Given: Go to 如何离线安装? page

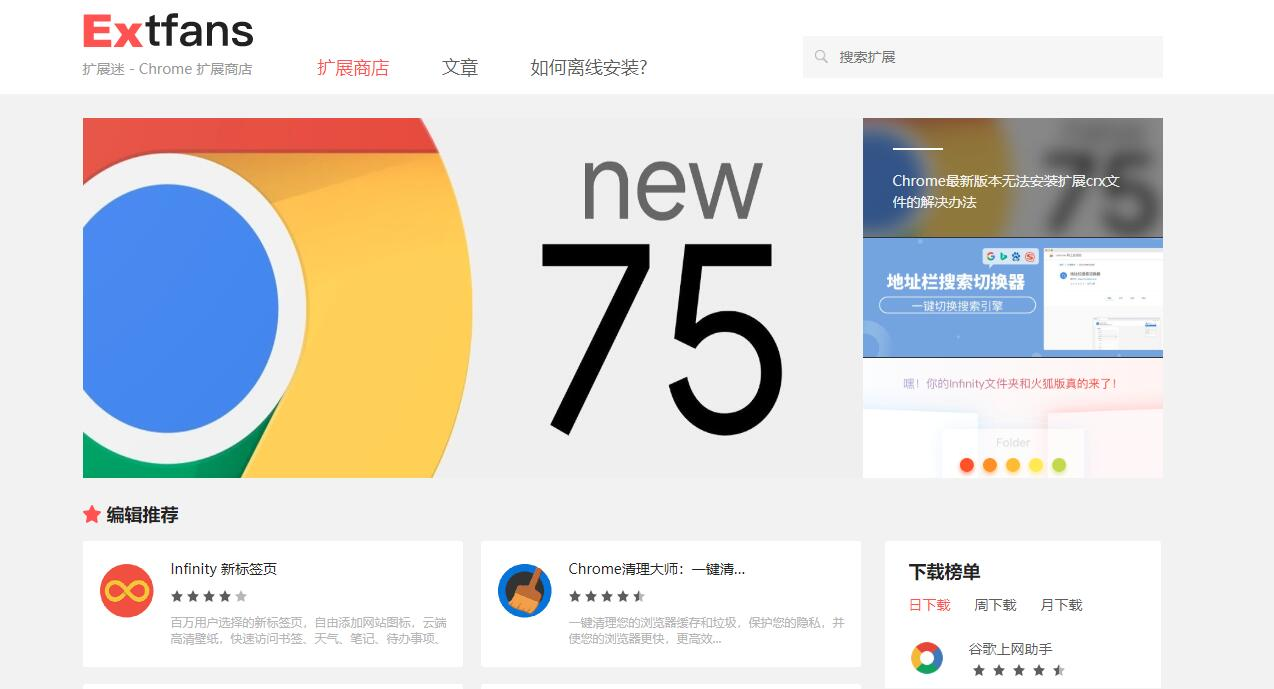Looking at the screenshot, I should pos(589,68).
